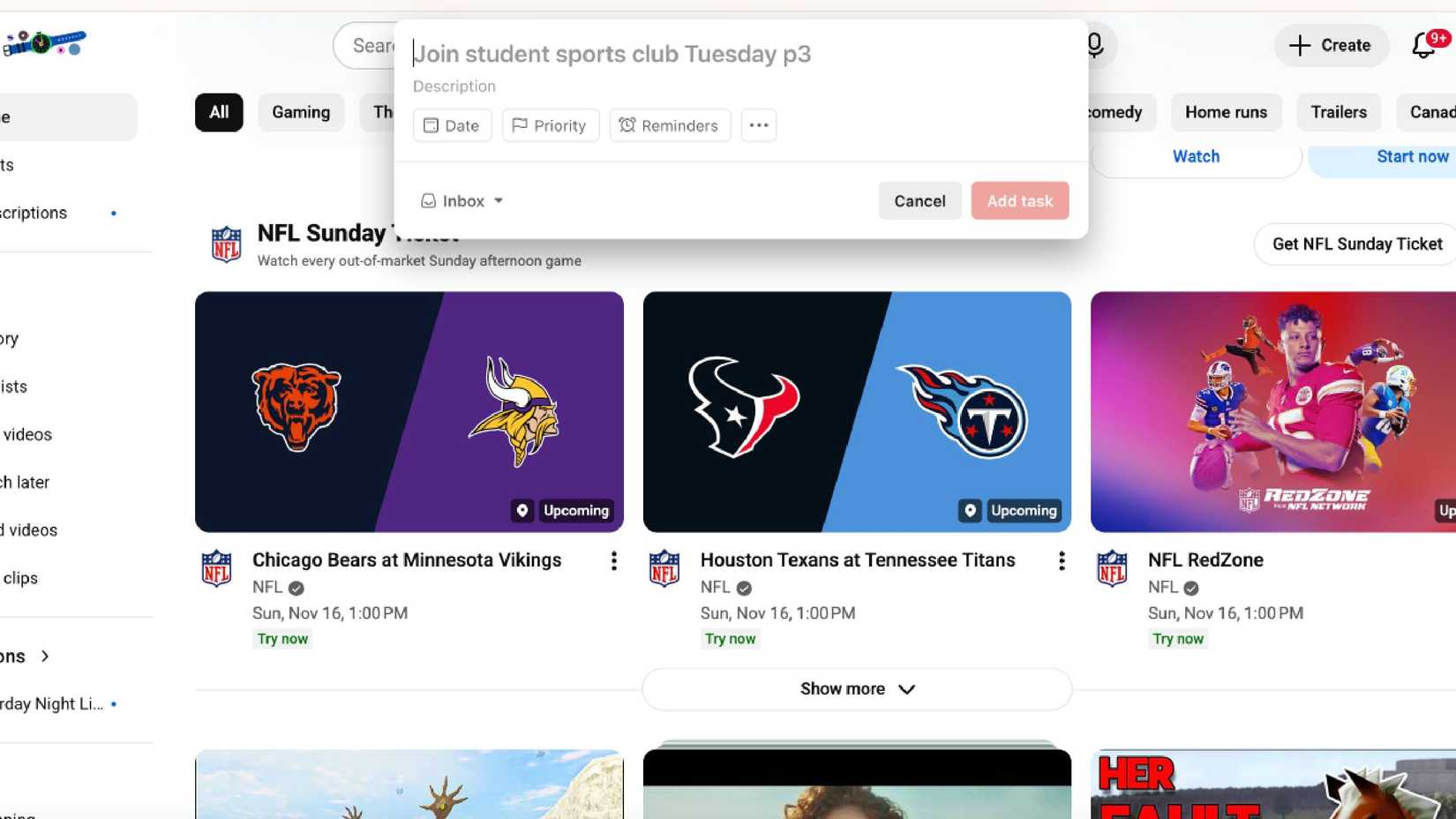Click Houston Texans at Tennessee Titans title
Screen dimensions: 1456x819
point(858,560)
